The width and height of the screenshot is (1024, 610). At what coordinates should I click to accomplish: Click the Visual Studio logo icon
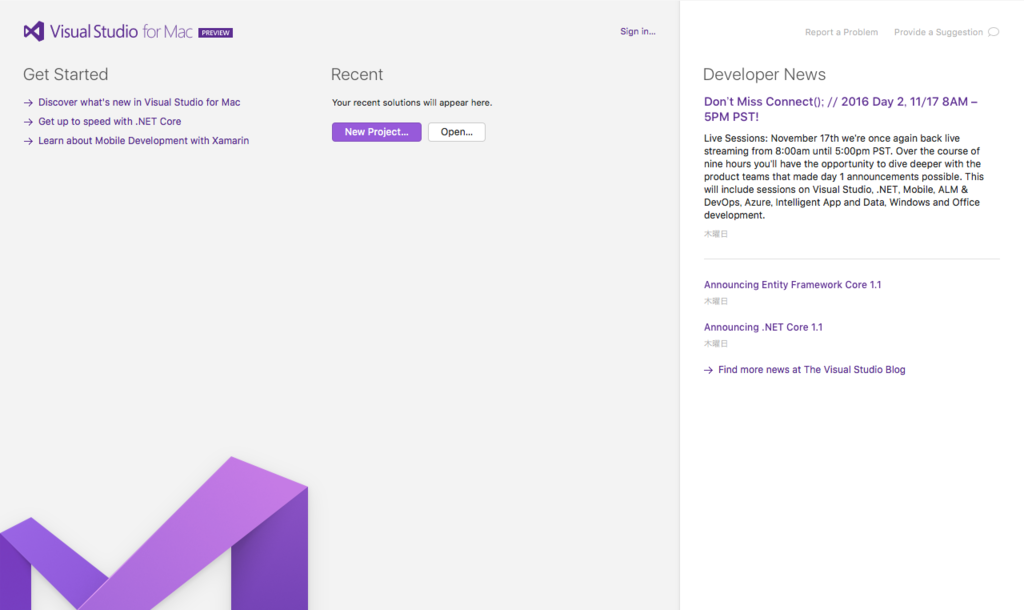(34, 31)
